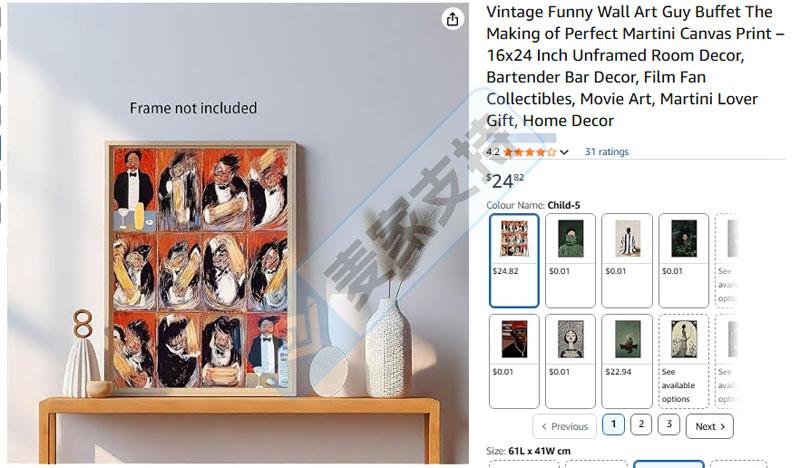Select the Child-5 martini print swatch

click(514, 260)
